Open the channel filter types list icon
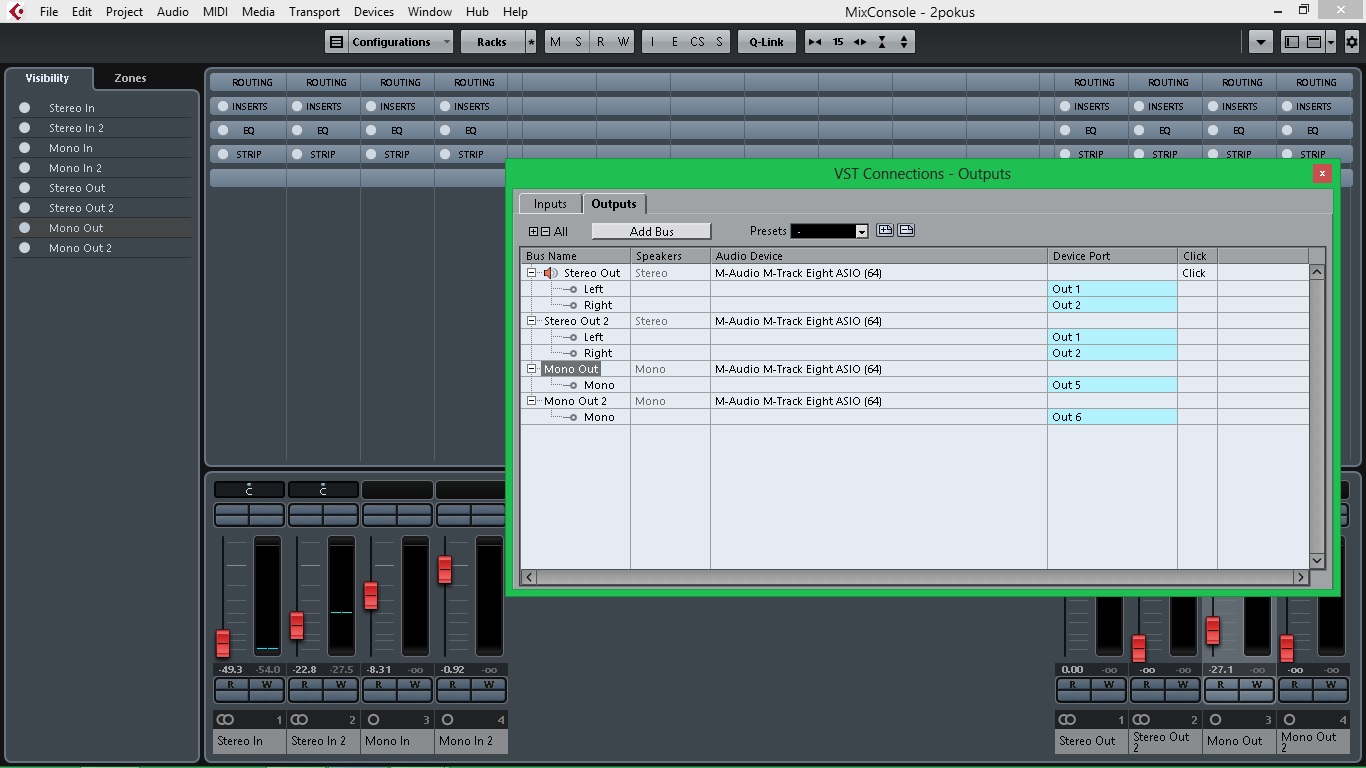This screenshot has width=1366, height=768. click(1260, 42)
